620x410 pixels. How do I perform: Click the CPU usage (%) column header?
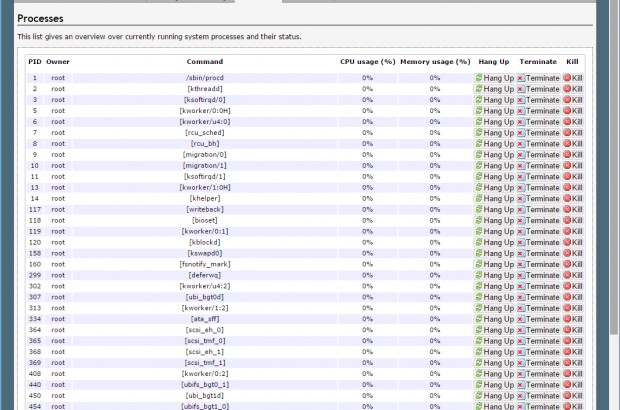click(x=367, y=62)
